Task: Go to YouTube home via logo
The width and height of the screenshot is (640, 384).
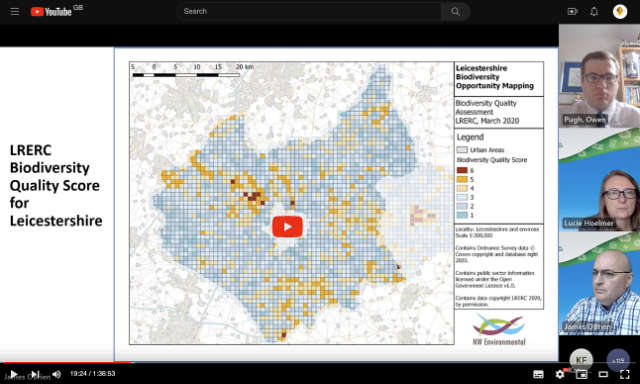Action: pyautogui.click(x=51, y=11)
